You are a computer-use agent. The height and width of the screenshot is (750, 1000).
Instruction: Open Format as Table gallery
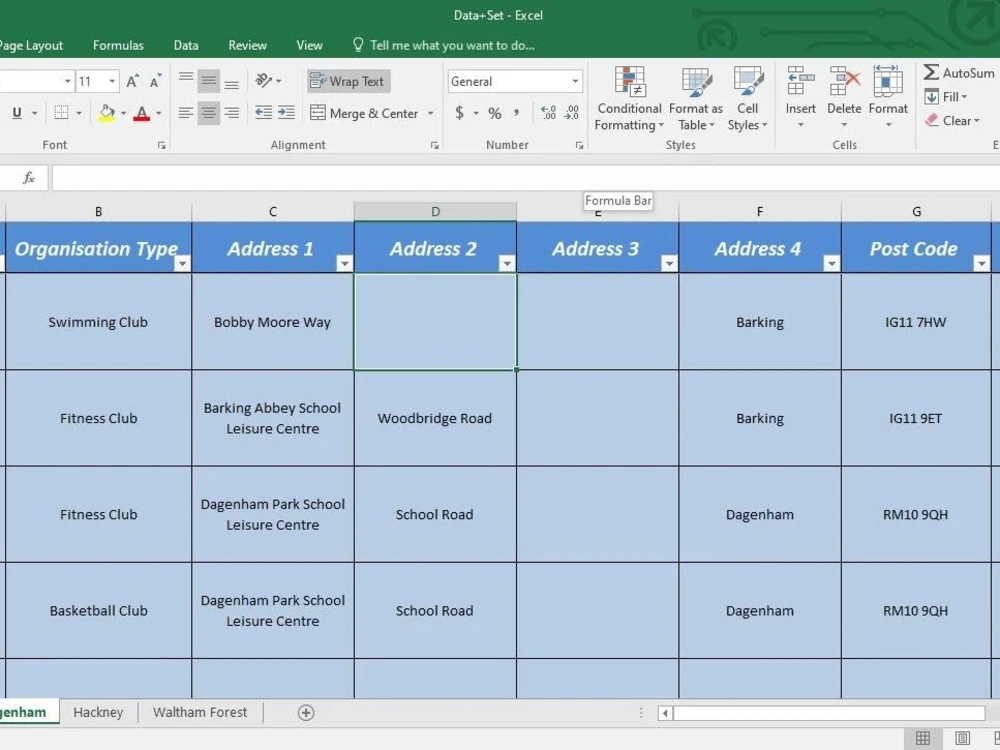coord(695,99)
